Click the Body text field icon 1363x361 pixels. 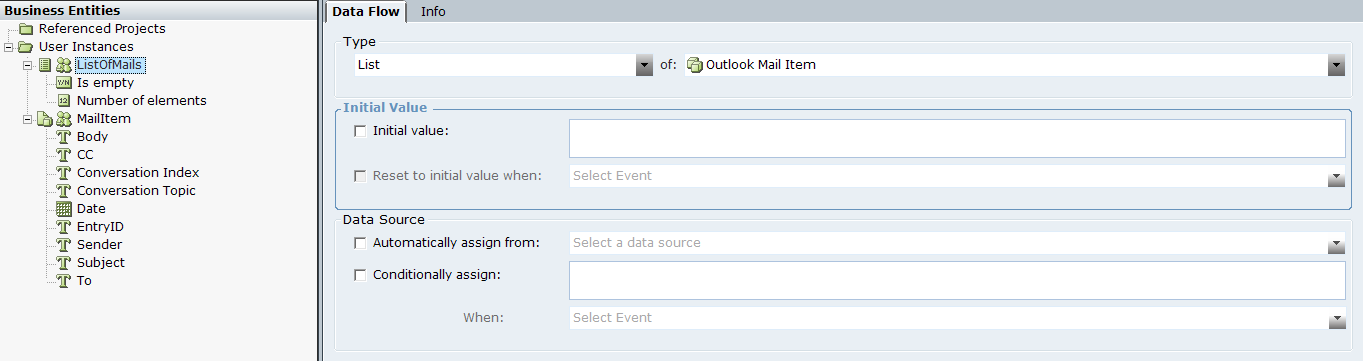pos(64,137)
